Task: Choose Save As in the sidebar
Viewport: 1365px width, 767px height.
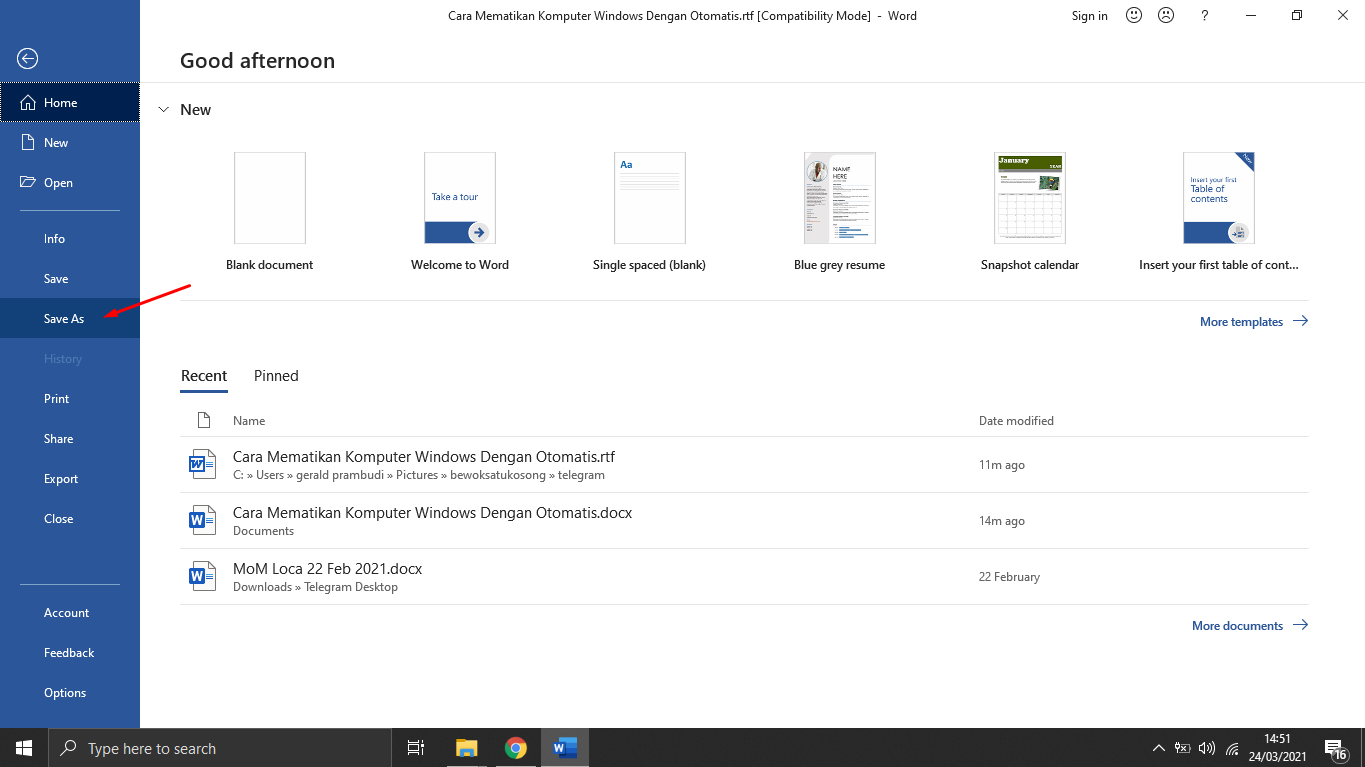Action: click(x=70, y=318)
